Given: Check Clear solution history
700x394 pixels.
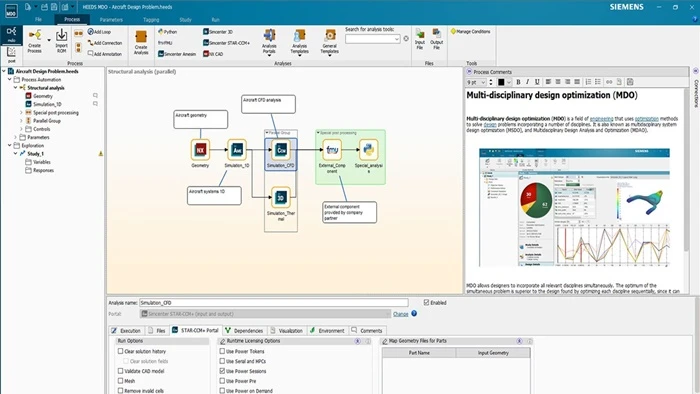Looking at the screenshot, I should point(120,351).
